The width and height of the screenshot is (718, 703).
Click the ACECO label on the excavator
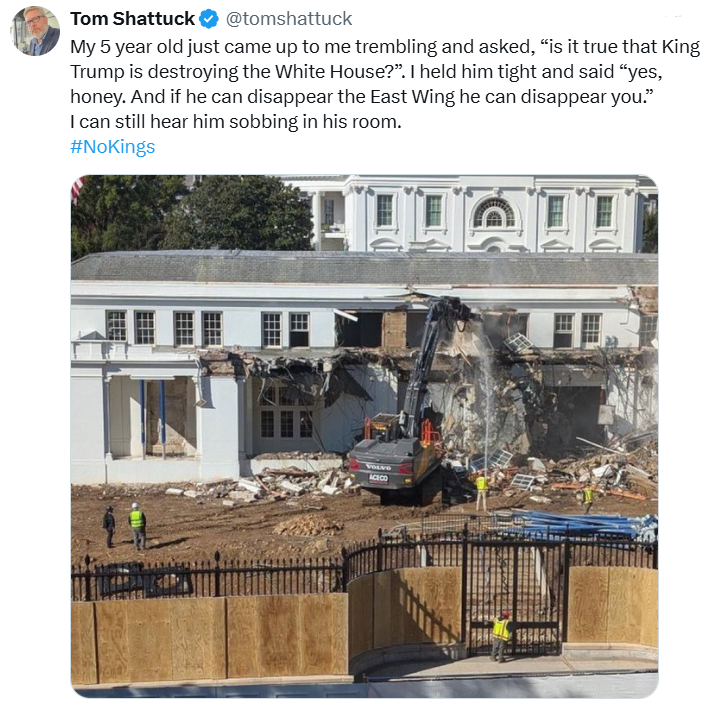pos(379,478)
